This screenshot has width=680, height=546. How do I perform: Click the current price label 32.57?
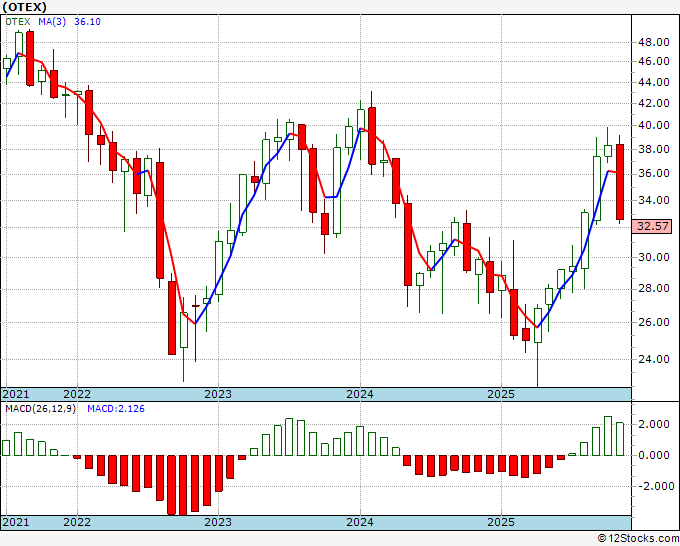tap(651, 226)
